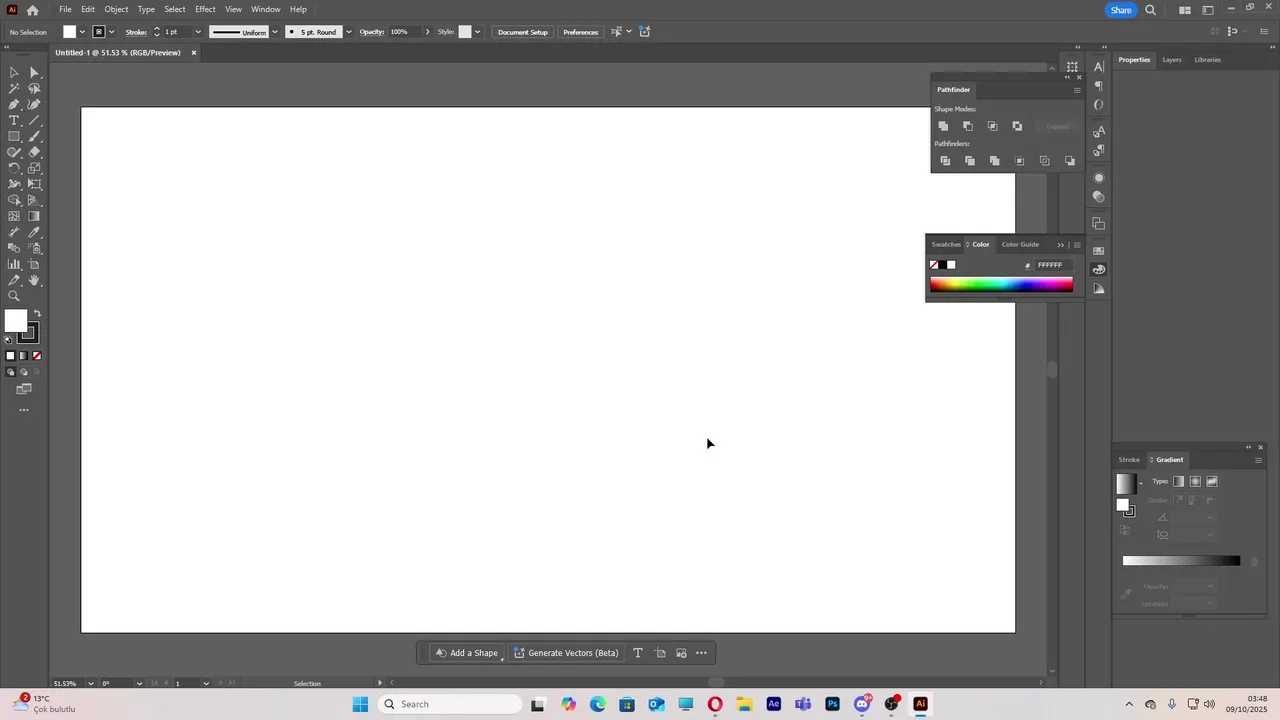Click the Divide pathfinder icon
Screen dimensions: 1280x720
click(x=945, y=161)
